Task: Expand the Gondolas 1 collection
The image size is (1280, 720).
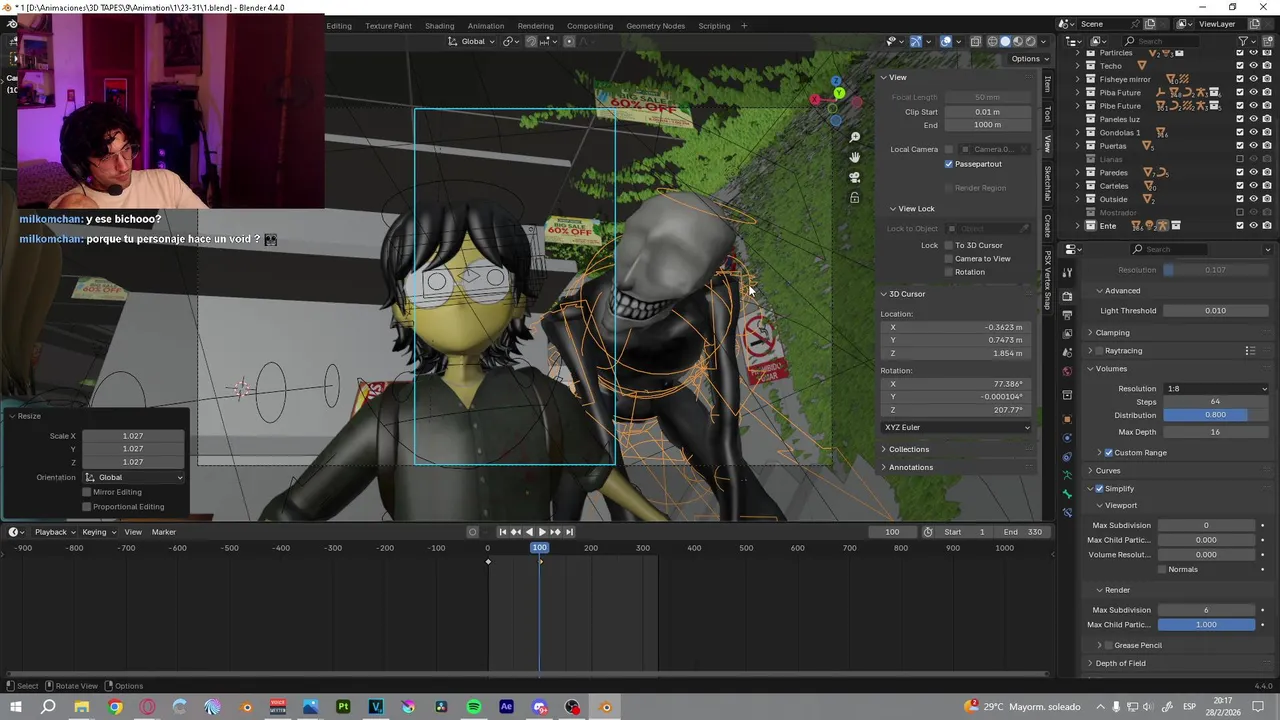Action: [1078, 132]
